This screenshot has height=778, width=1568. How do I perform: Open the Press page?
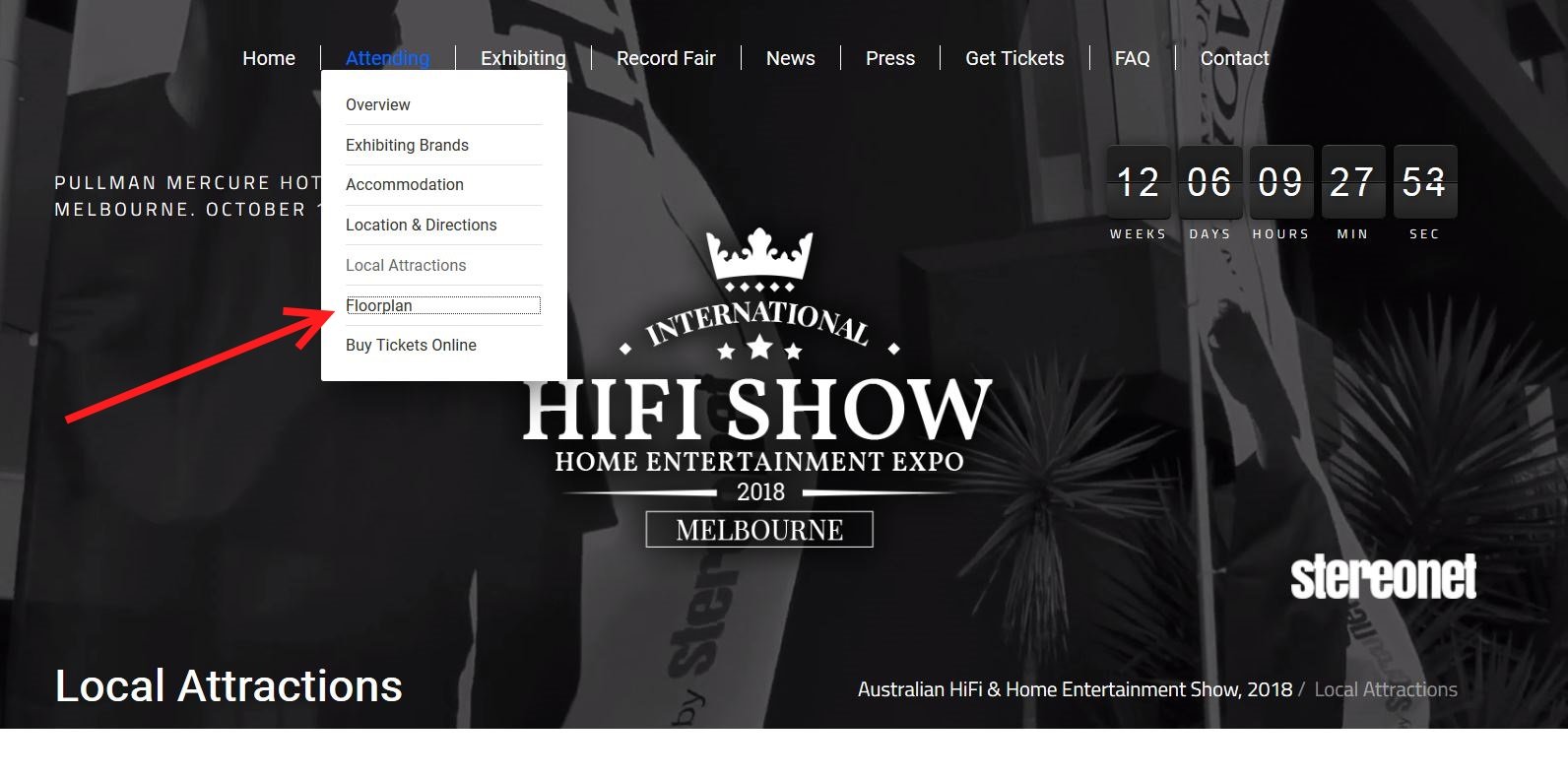coord(889,58)
